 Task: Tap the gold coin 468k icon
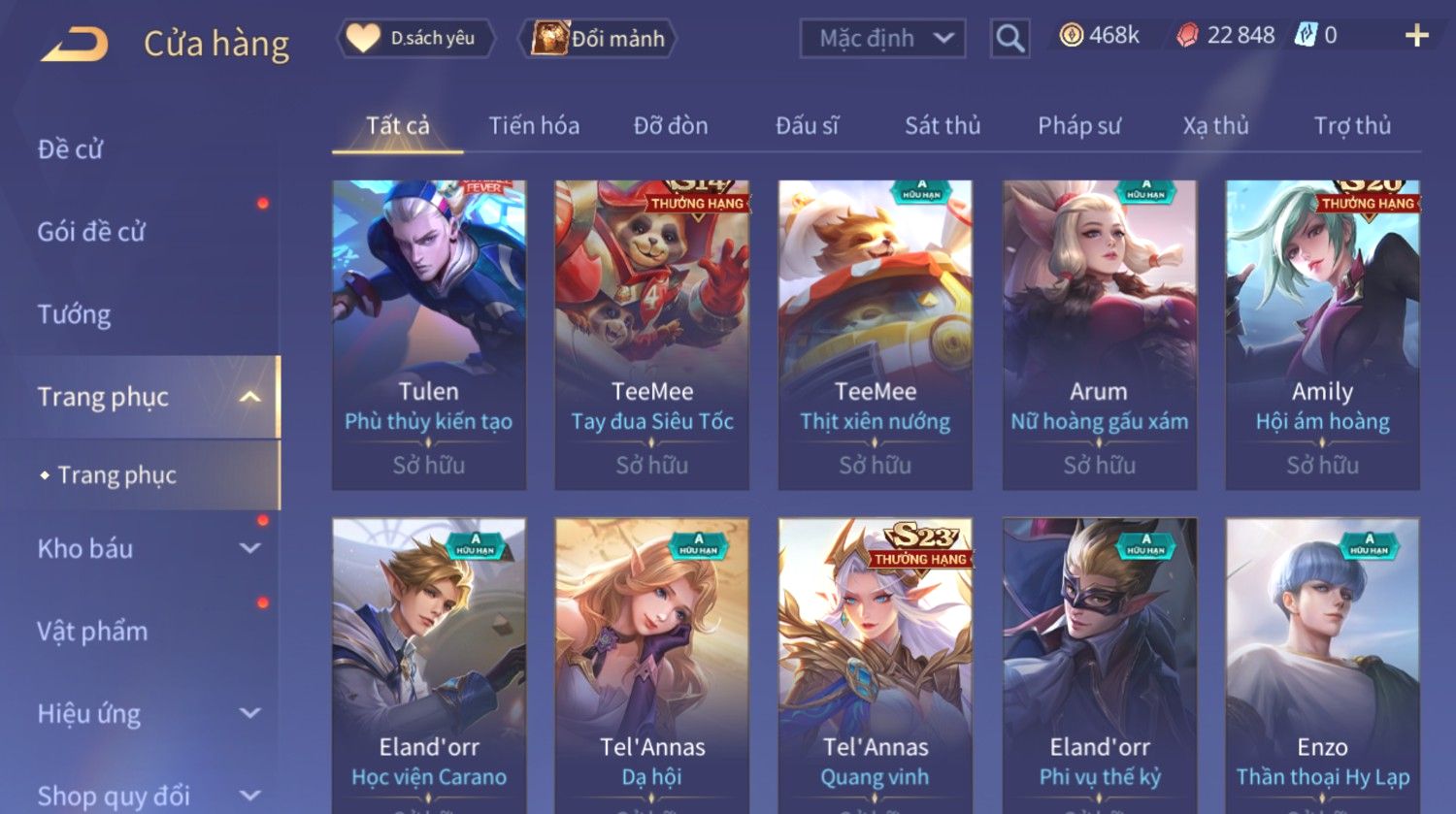(x=1071, y=36)
